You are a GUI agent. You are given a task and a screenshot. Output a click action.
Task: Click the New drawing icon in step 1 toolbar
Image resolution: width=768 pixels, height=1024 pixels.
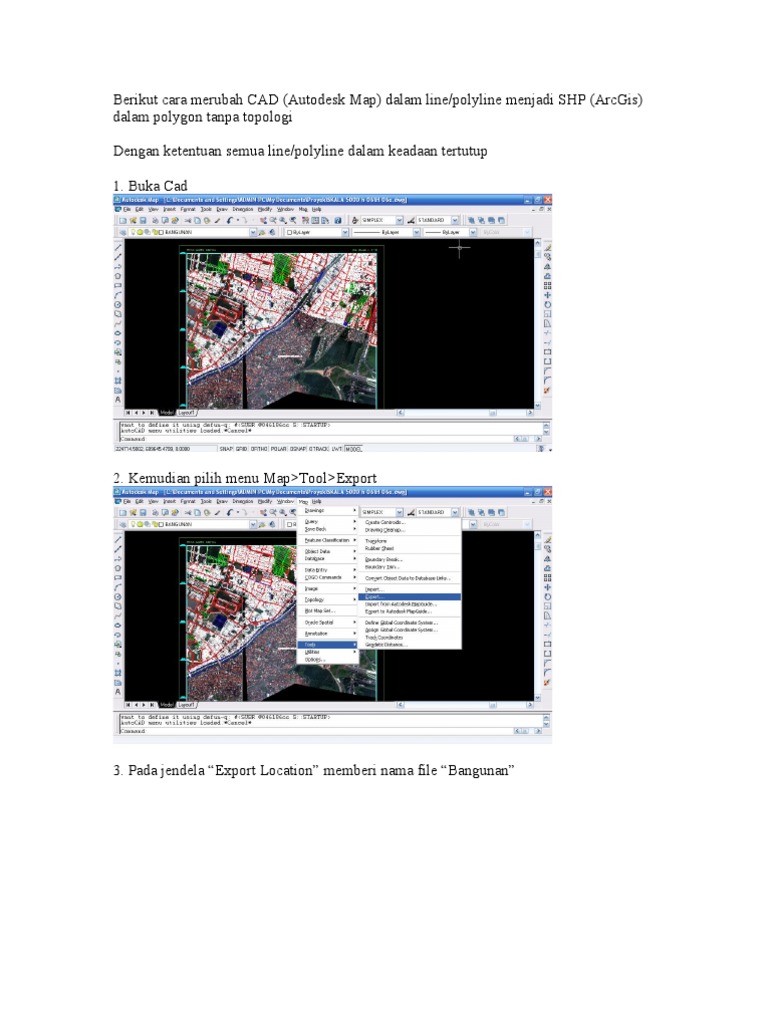(123, 221)
